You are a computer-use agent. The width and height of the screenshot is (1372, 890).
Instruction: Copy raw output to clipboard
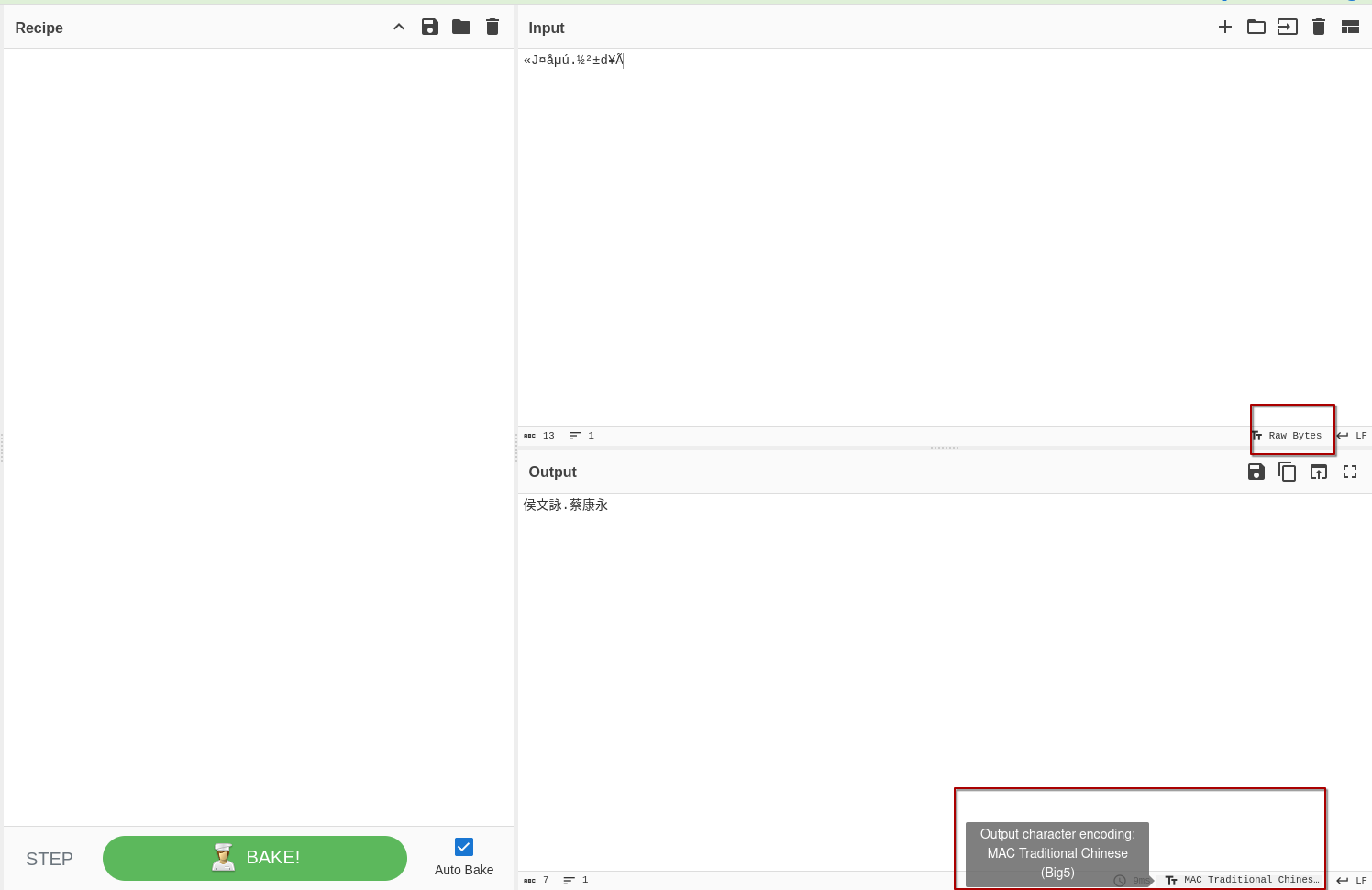tap(1287, 472)
